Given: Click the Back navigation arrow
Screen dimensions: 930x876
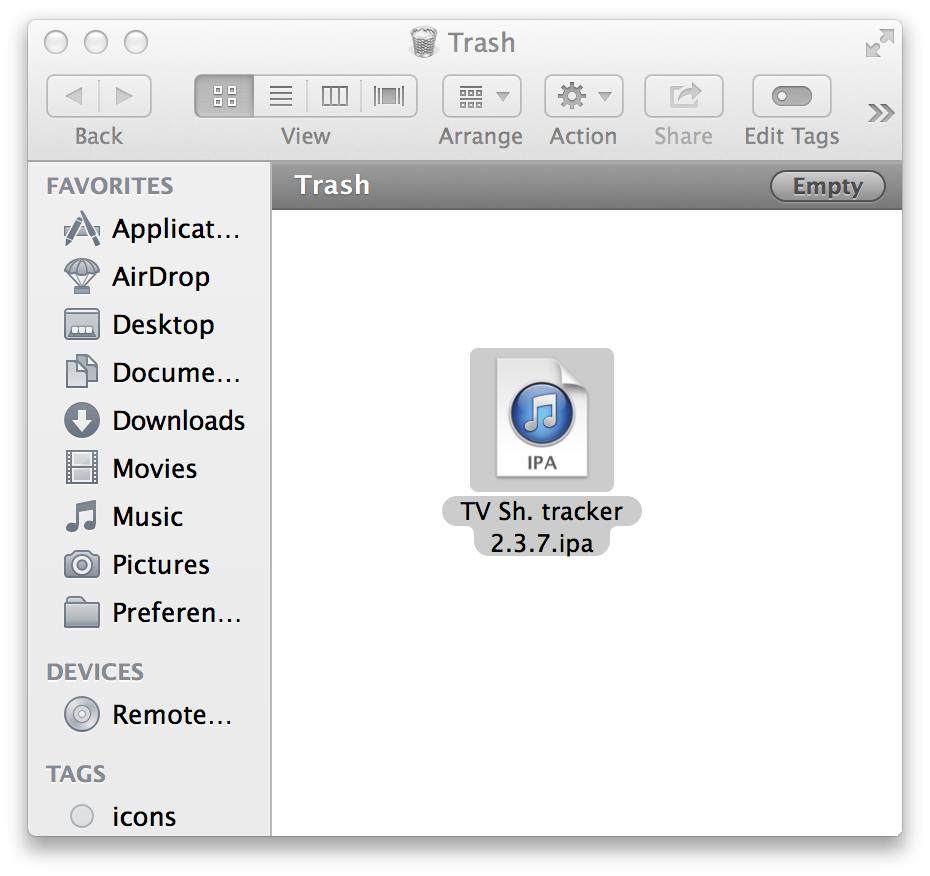Looking at the screenshot, I should [74, 96].
